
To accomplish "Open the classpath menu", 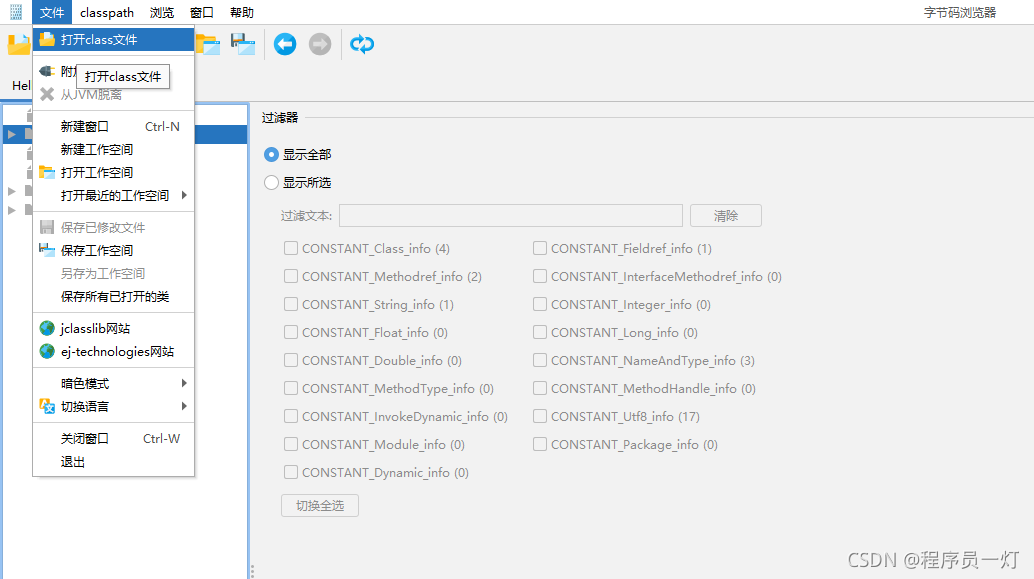I will tap(107, 13).
